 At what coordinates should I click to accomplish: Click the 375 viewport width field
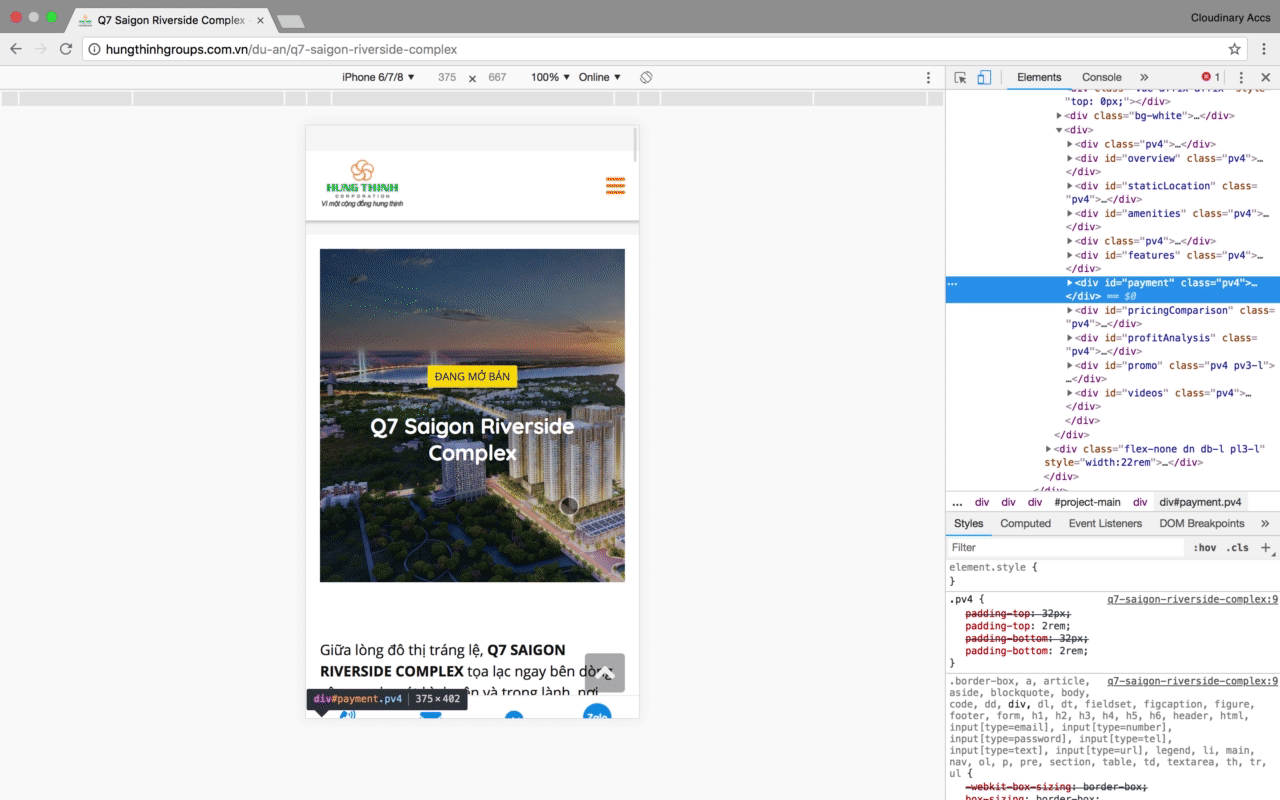pyautogui.click(x=447, y=77)
